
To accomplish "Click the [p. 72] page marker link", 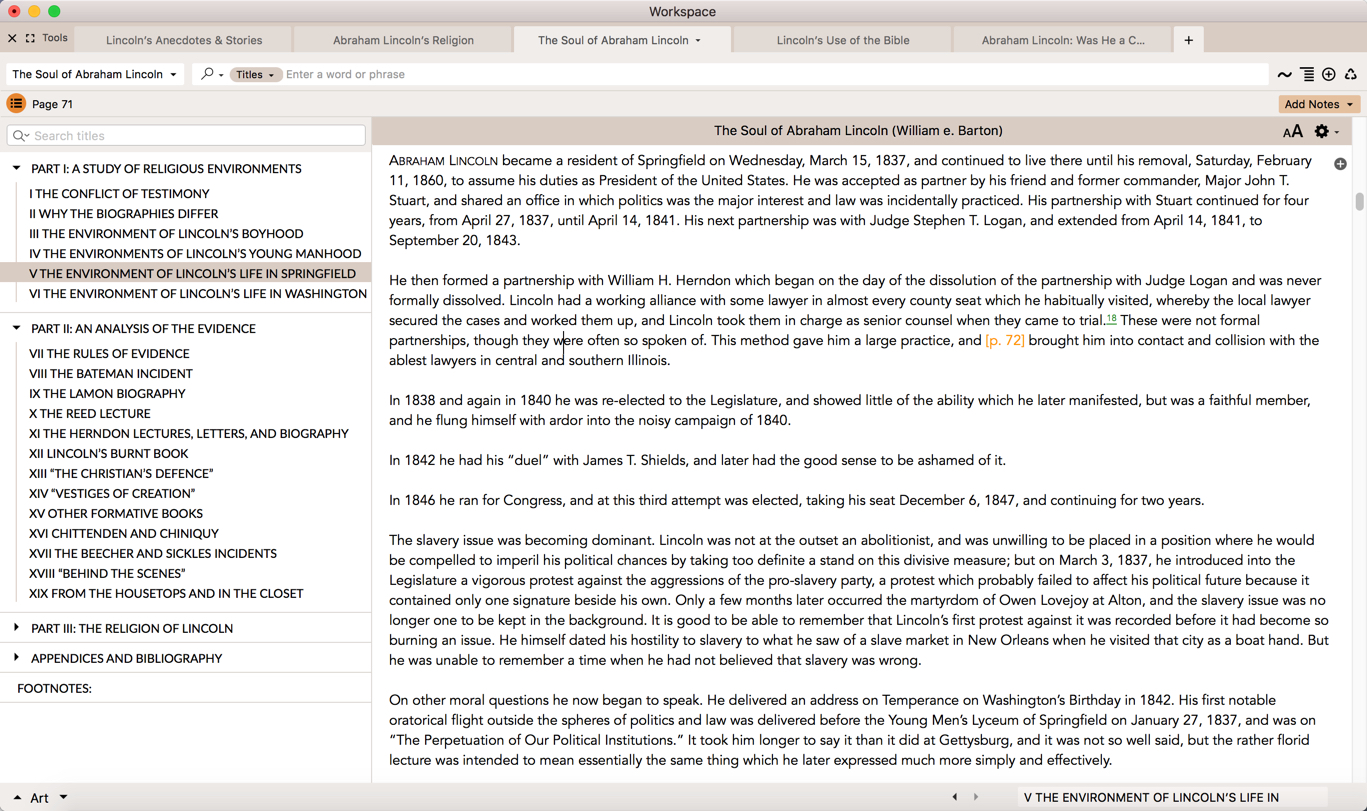I will pyautogui.click(x=1004, y=340).
